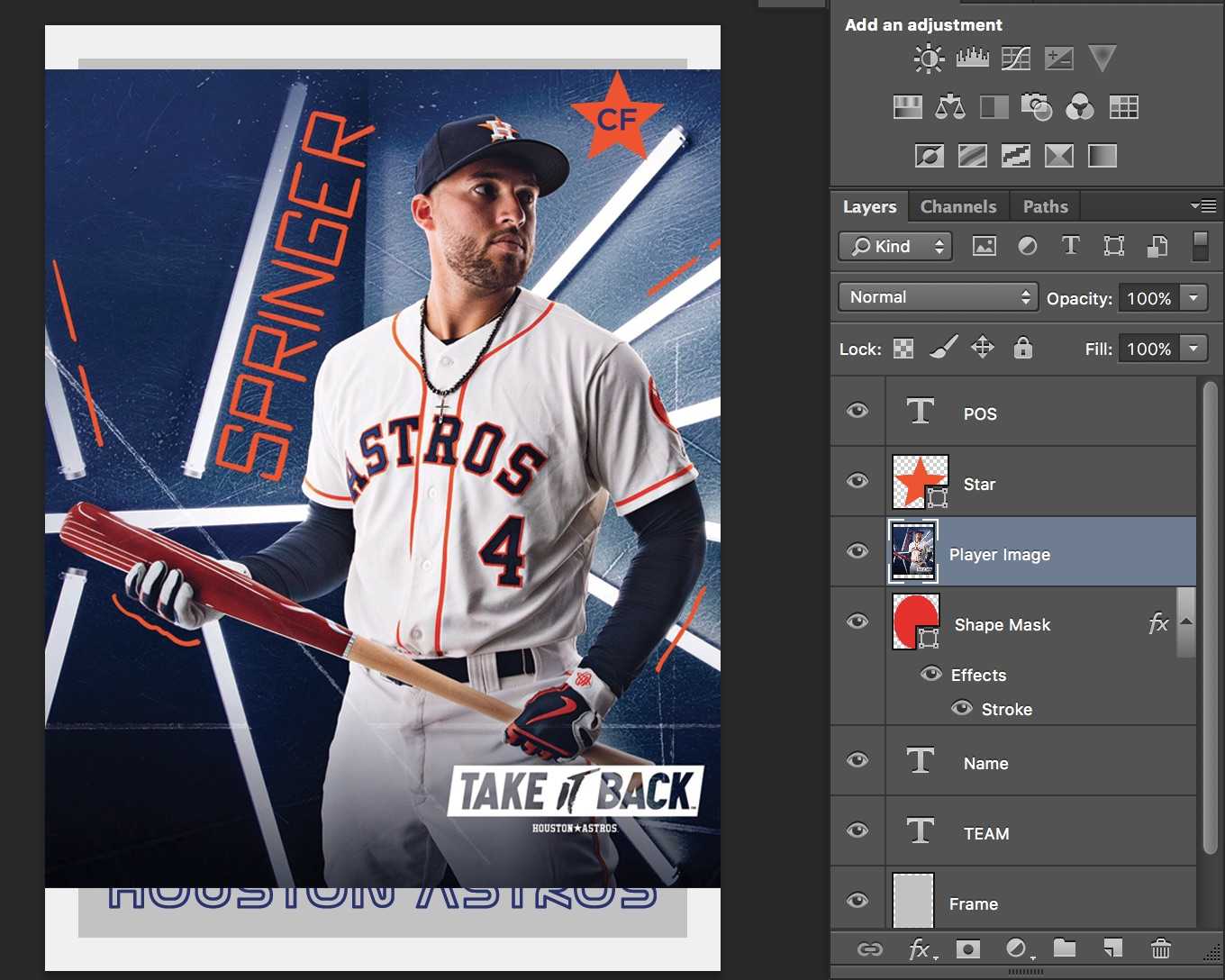Filter layers by pixel layers
This screenshot has width=1225, height=980.
tap(984, 246)
